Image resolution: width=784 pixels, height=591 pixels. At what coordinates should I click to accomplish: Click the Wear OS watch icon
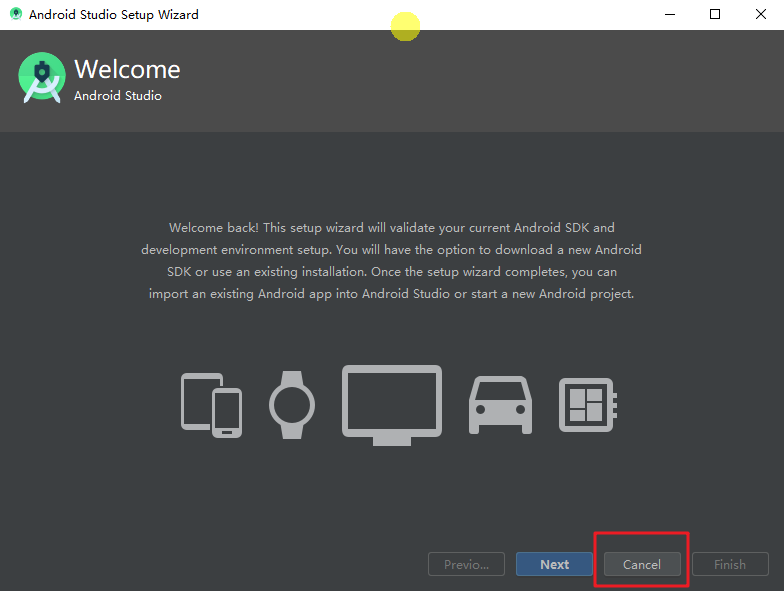click(292, 405)
